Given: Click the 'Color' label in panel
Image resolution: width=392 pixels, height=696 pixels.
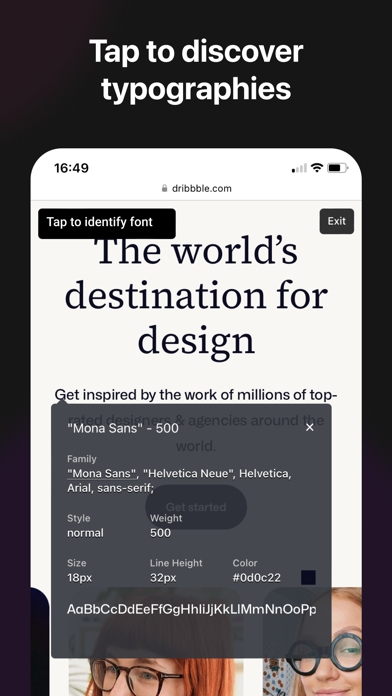Looking at the screenshot, I should click(245, 563).
